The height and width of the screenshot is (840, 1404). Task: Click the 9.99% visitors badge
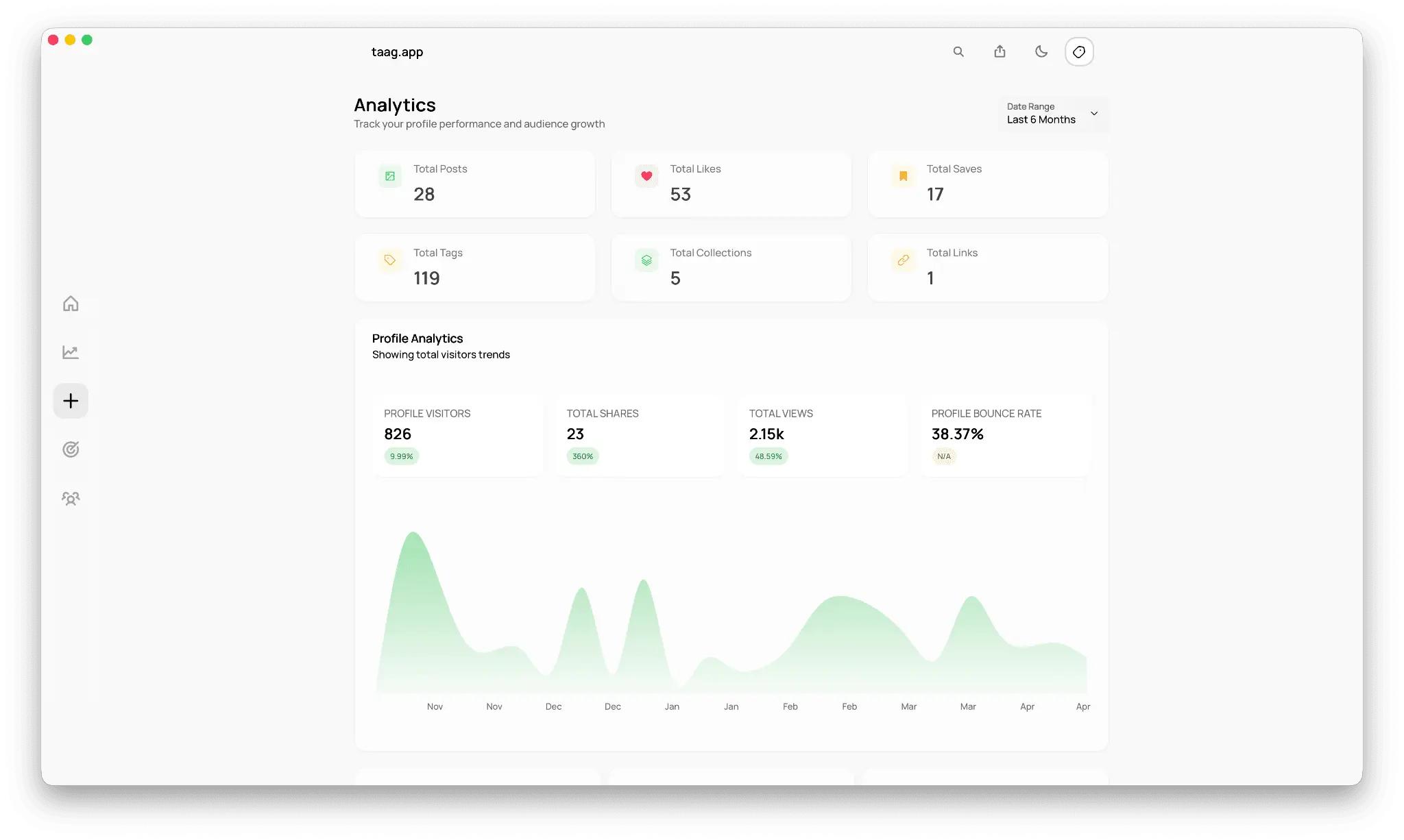point(402,456)
